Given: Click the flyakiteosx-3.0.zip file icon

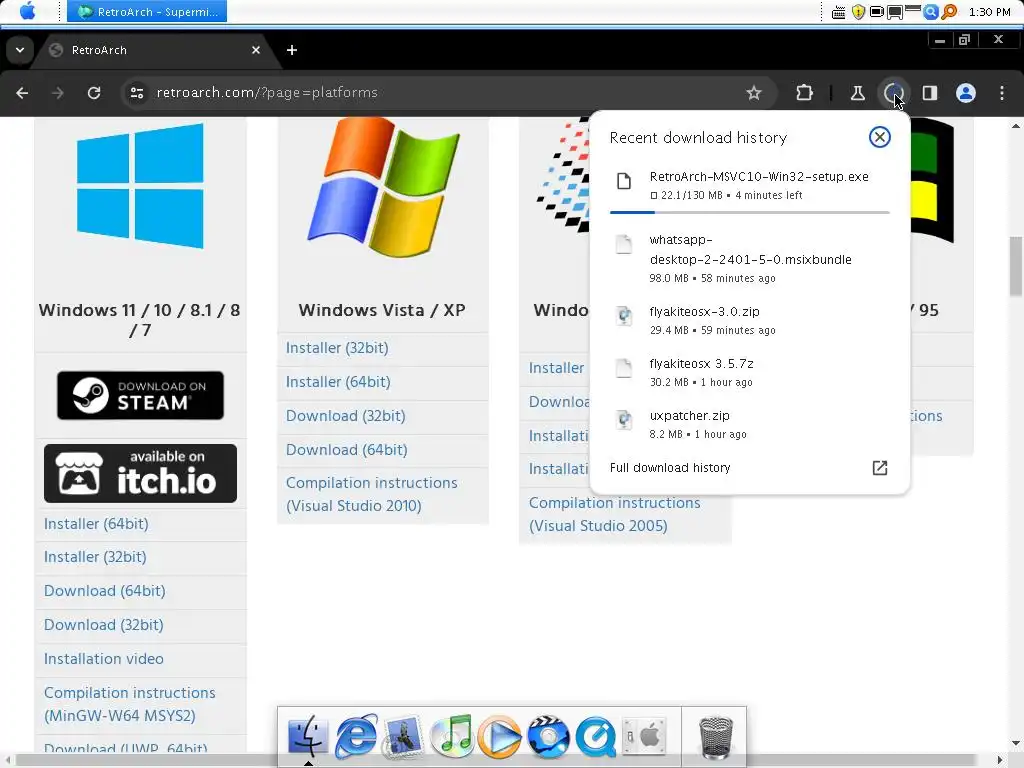Looking at the screenshot, I should tap(624, 315).
